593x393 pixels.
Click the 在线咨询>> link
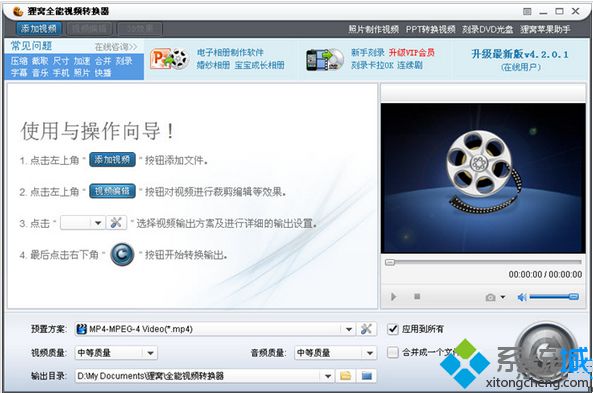coord(116,47)
